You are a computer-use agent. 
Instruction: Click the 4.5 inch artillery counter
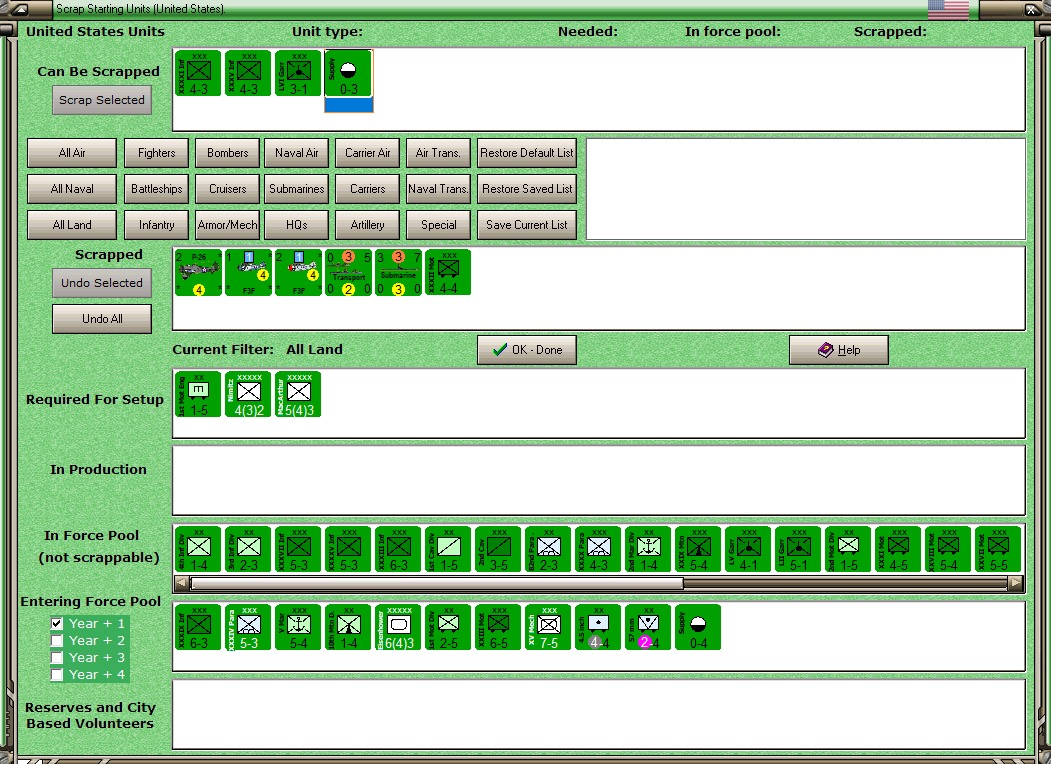[x=598, y=627]
